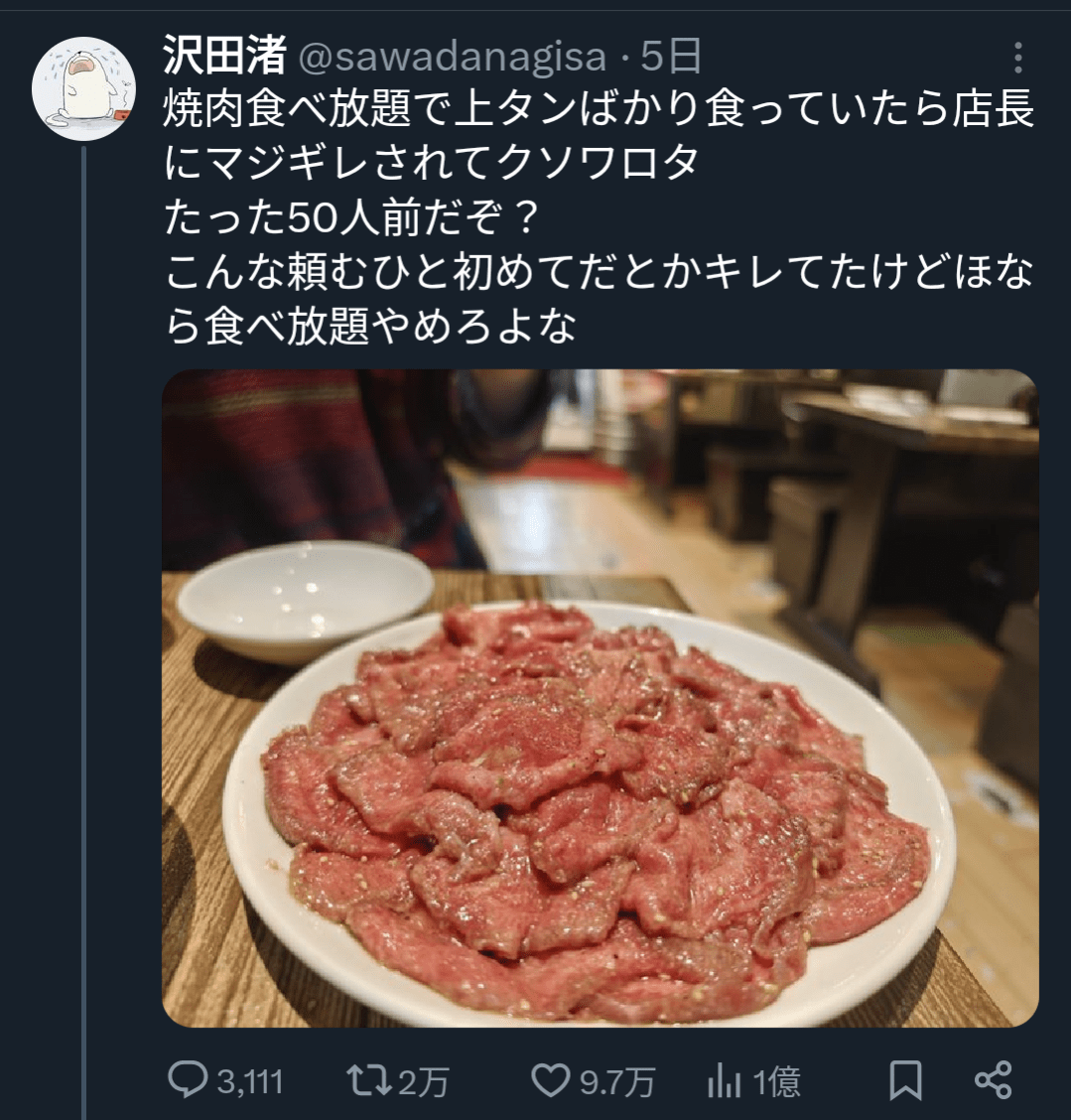Open the crying character profile avatar
This screenshot has width=1071, height=1120.
(84, 90)
